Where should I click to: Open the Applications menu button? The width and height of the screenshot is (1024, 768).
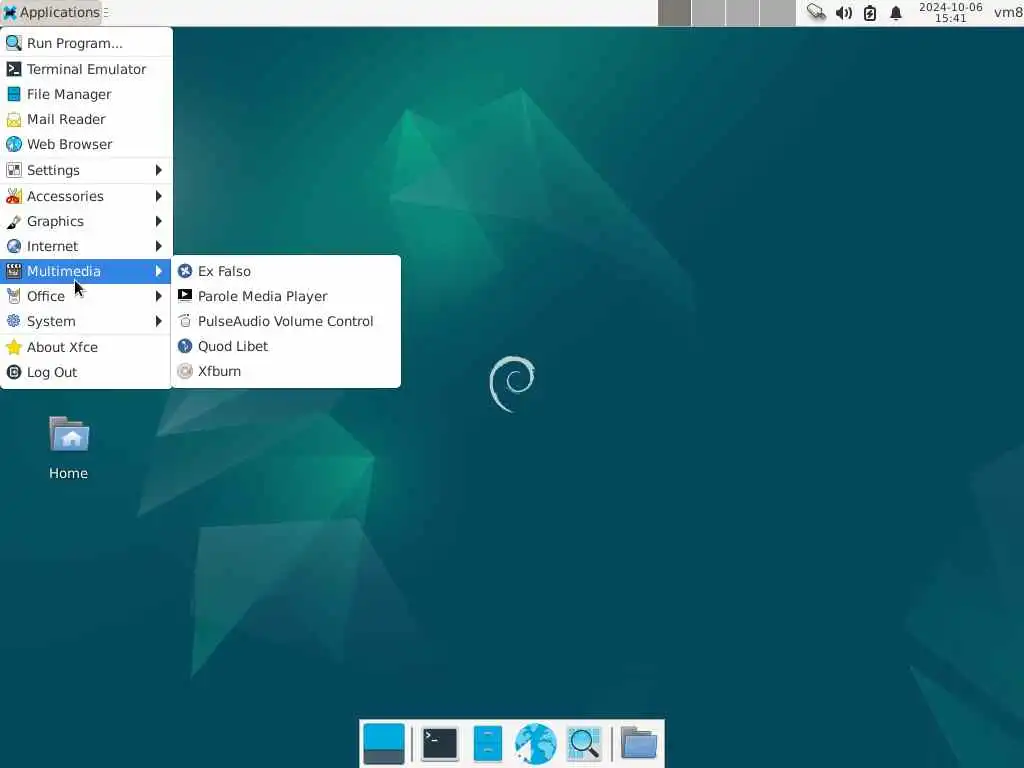click(51, 12)
